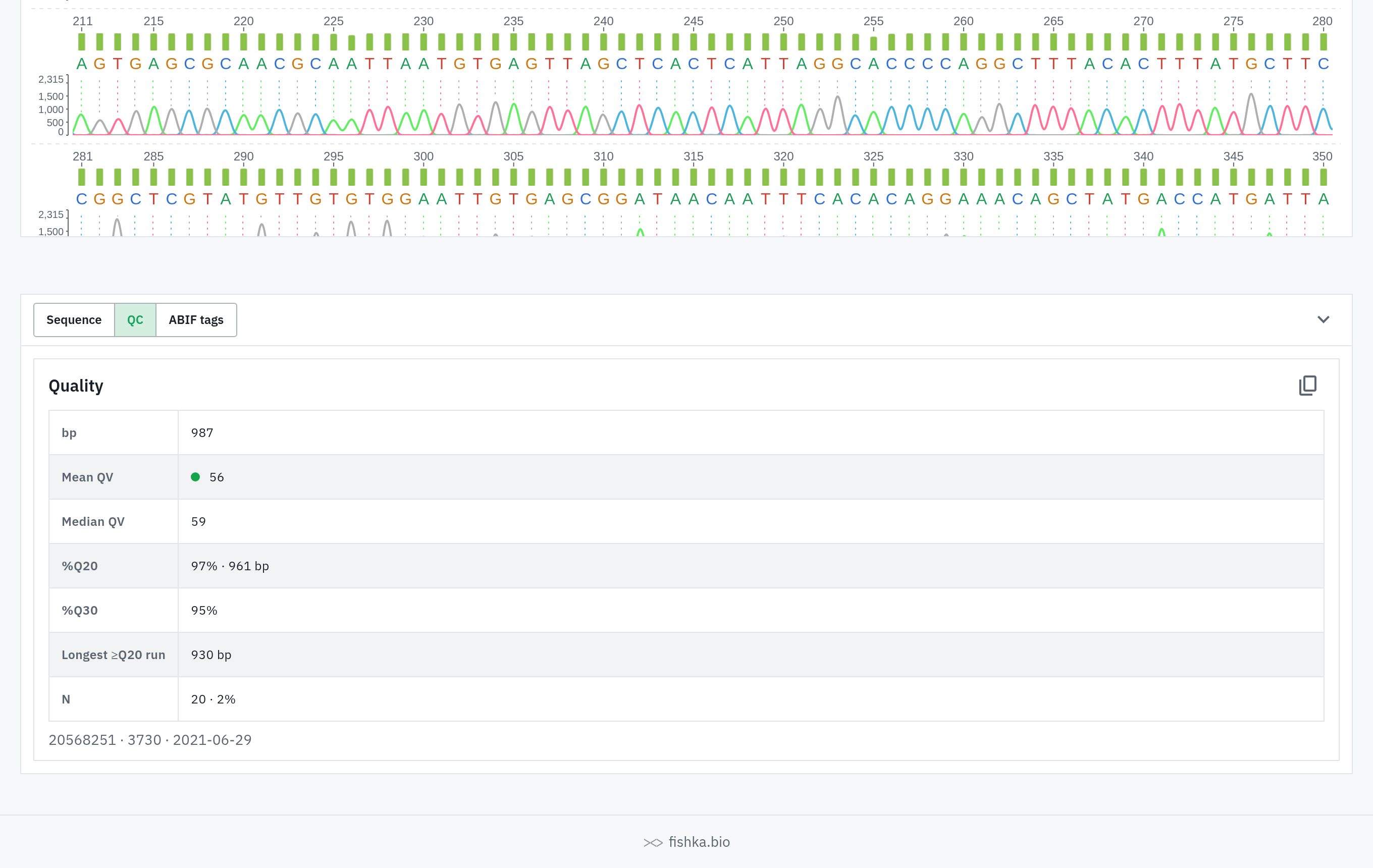The image size is (1373, 868).
Task: Open the fishka.bio footer link
Action: (699, 842)
